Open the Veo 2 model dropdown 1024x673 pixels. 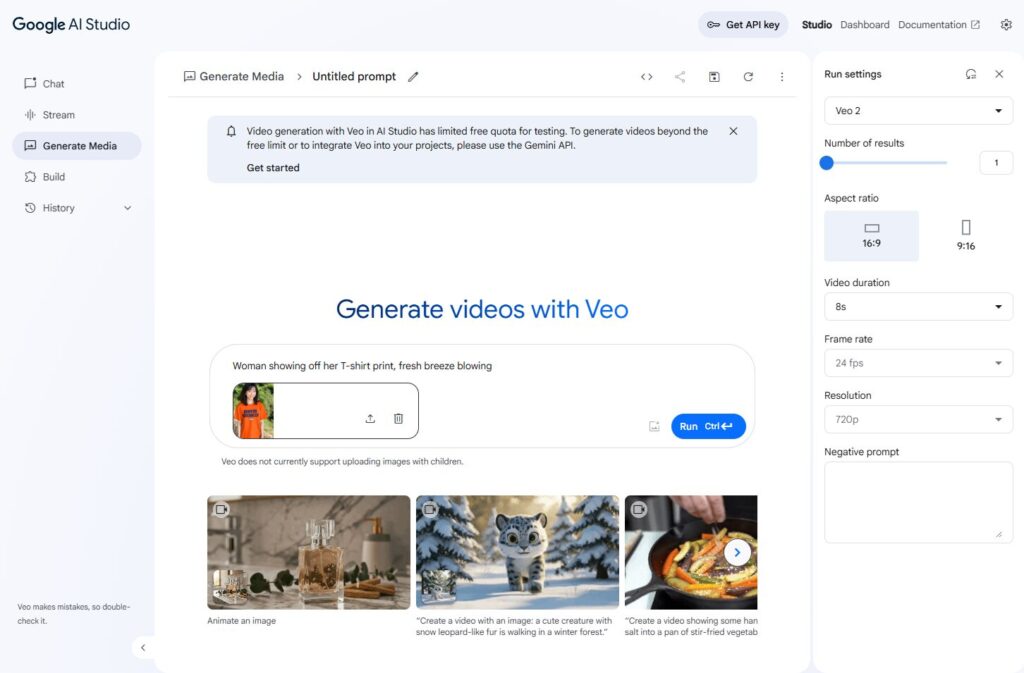[x=918, y=110]
